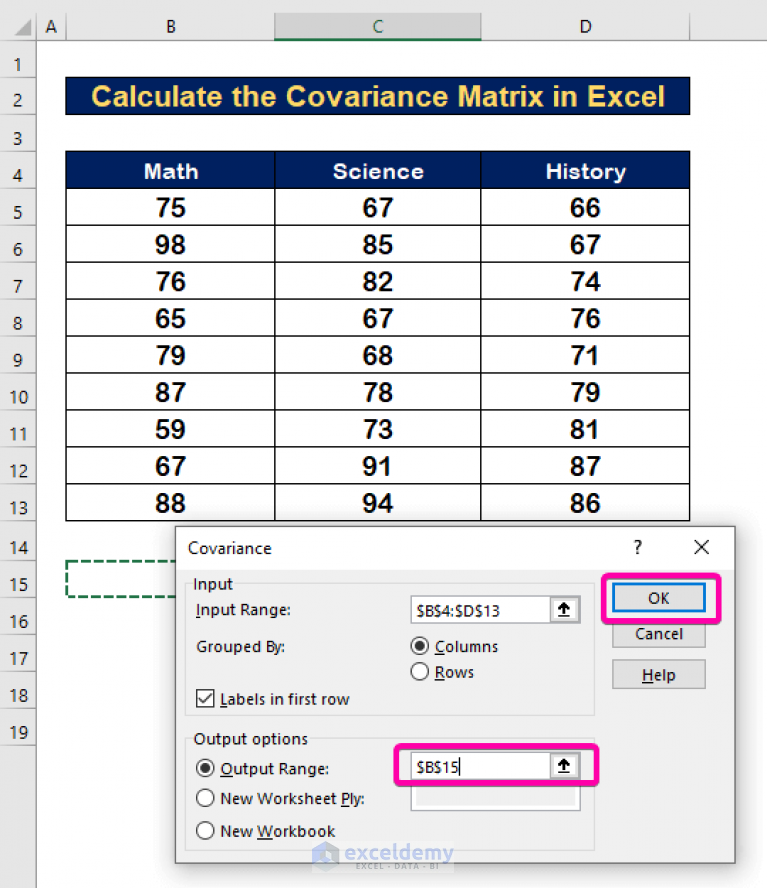Image resolution: width=767 pixels, height=888 pixels.
Task: Select the Rows grouping radio button
Action: pyautogui.click(x=420, y=672)
